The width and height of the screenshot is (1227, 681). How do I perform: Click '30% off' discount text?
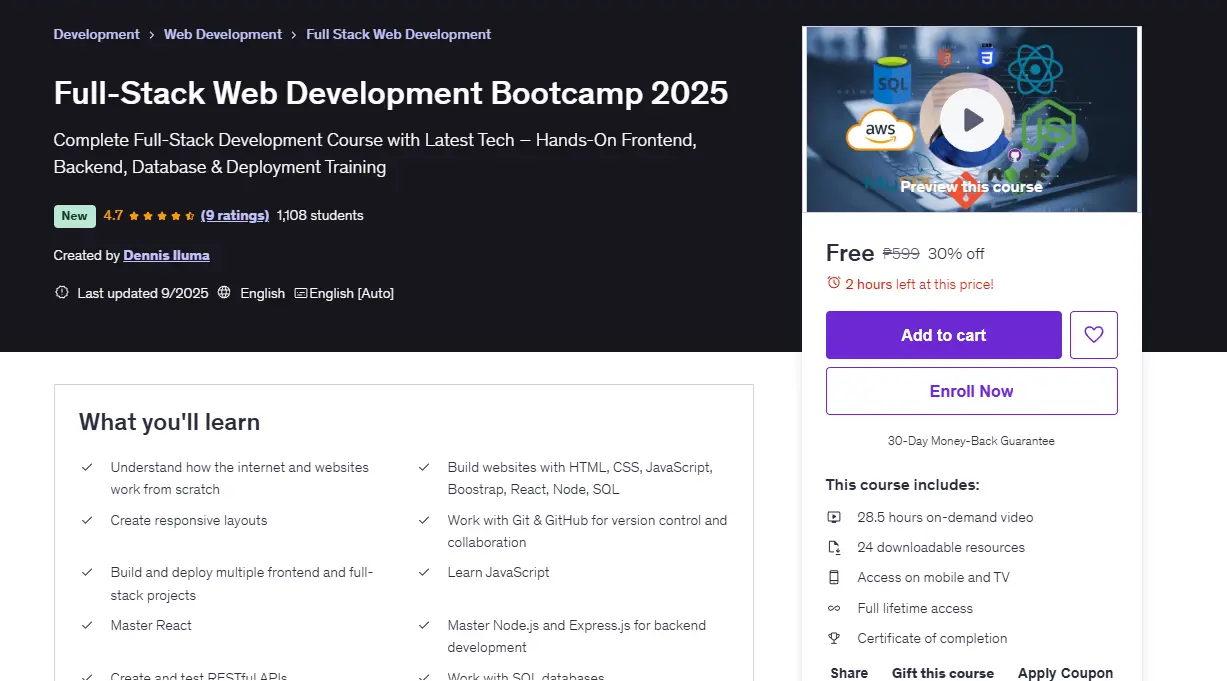pyautogui.click(x=956, y=253)
